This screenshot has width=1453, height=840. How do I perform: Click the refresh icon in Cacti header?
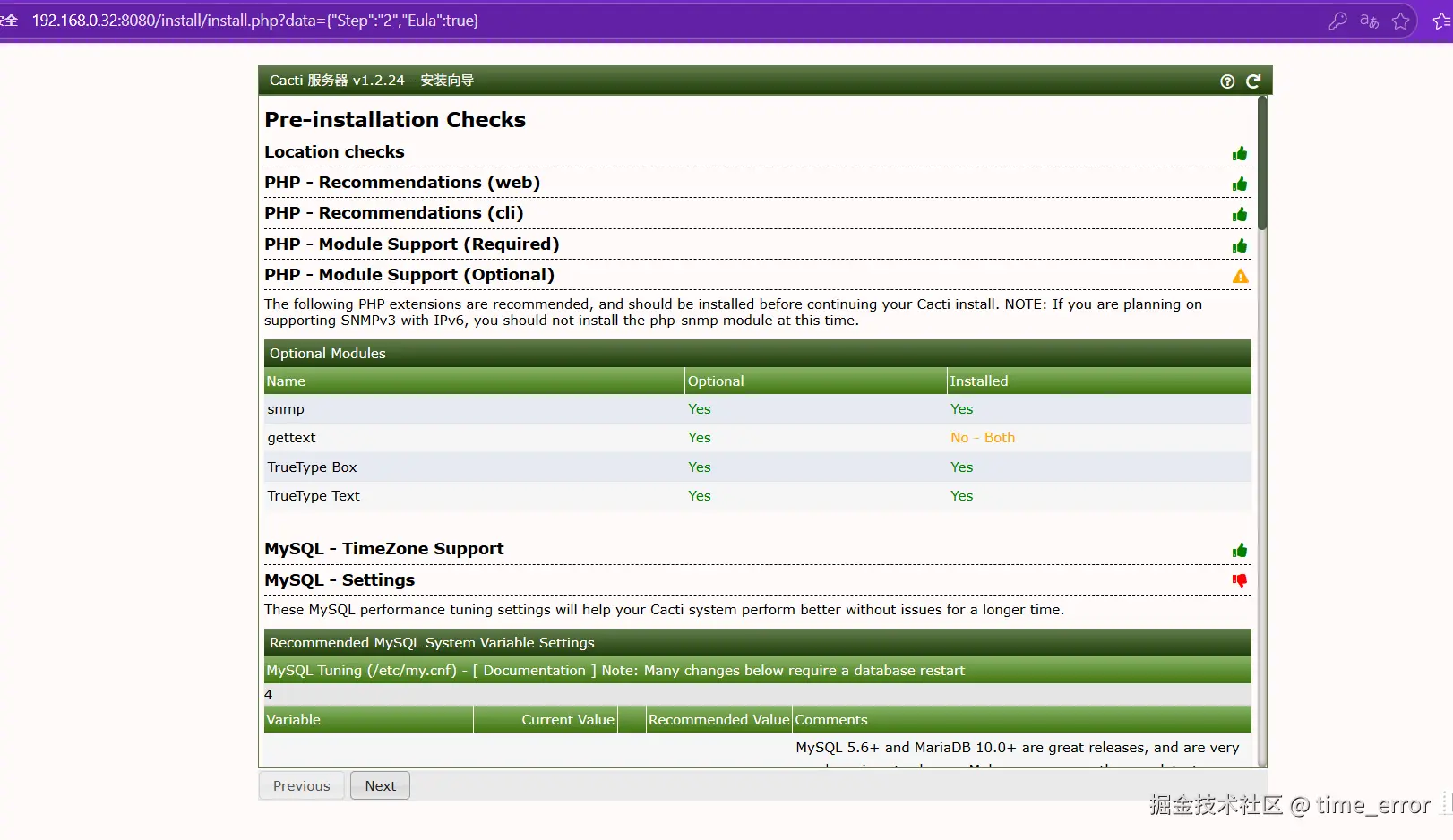click(x=1253, y=81)
